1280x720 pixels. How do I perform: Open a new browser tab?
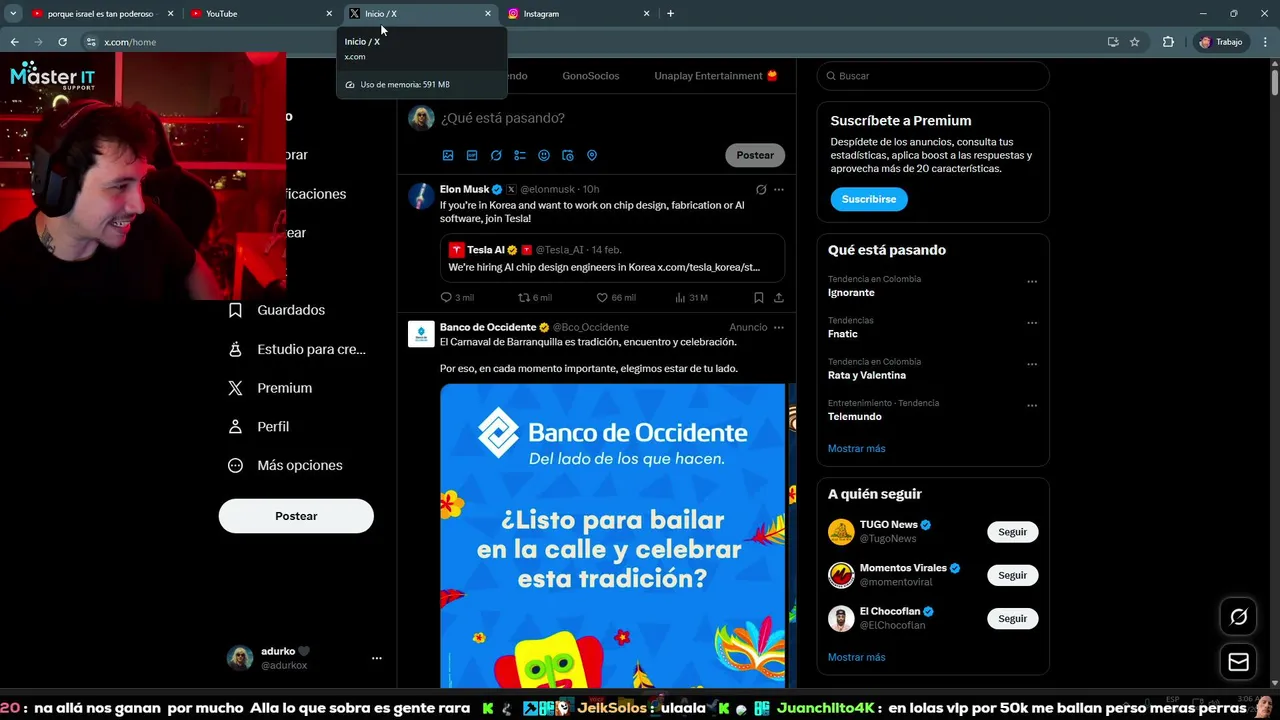670,14
